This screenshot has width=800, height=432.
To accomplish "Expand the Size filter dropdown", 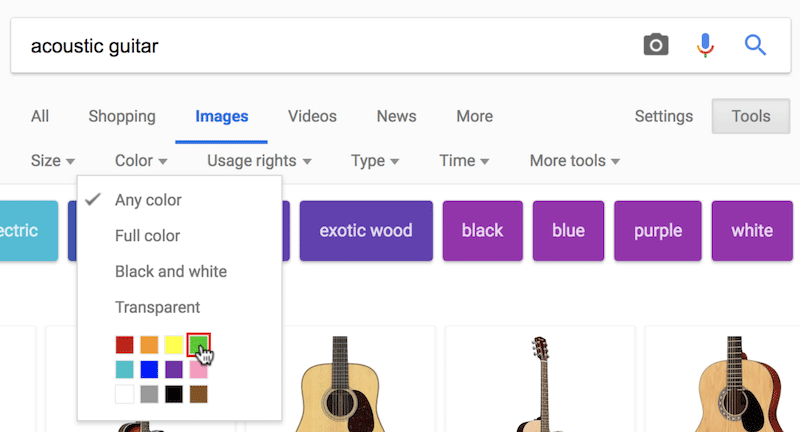I will click(x=53, y=161).
